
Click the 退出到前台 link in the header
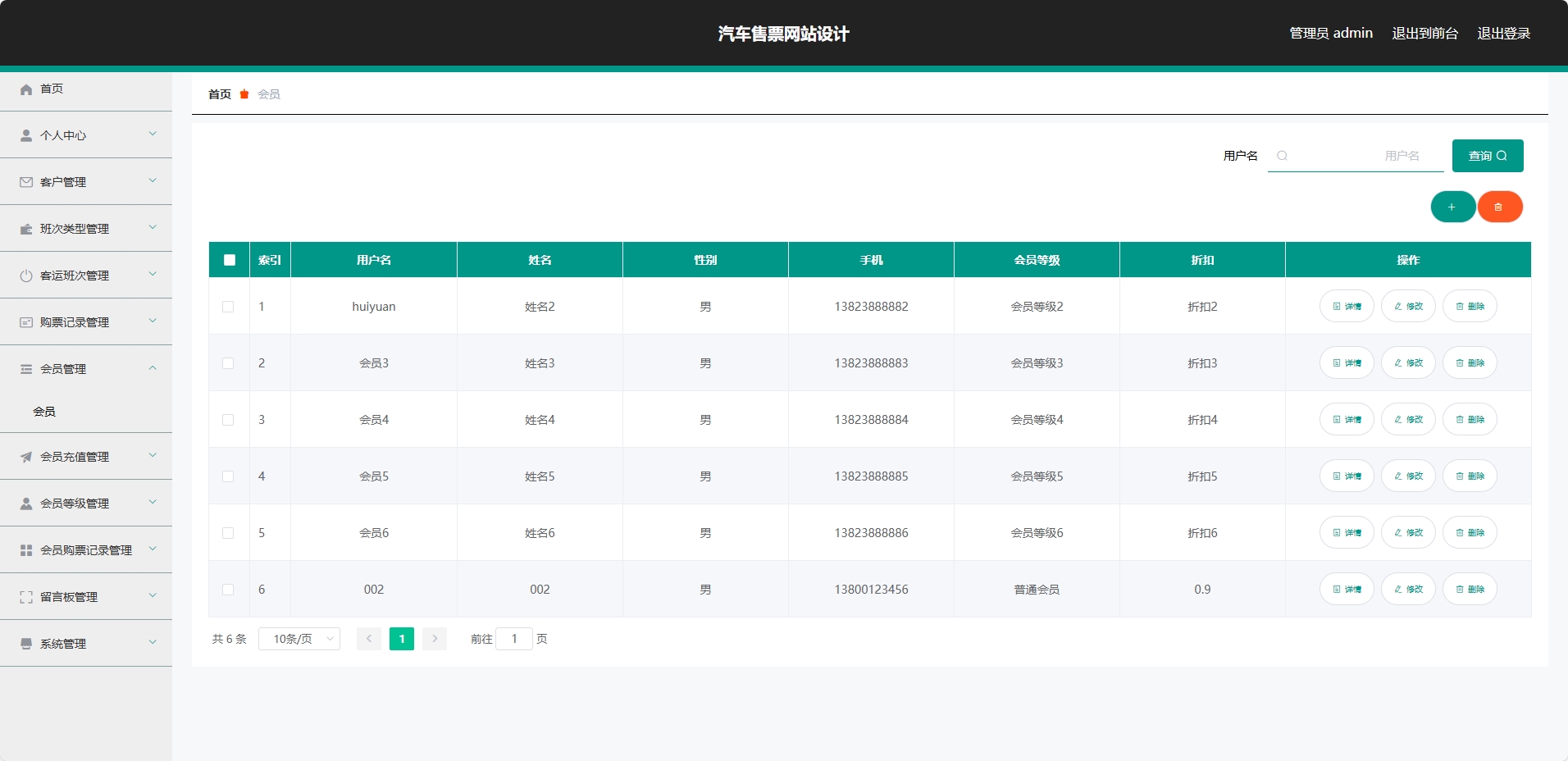pos(1424,34)
